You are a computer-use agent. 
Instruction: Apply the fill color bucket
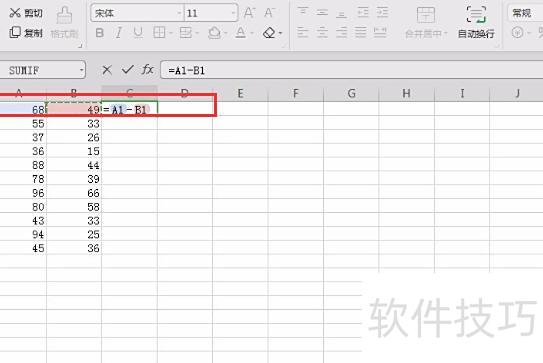point(214,33)
